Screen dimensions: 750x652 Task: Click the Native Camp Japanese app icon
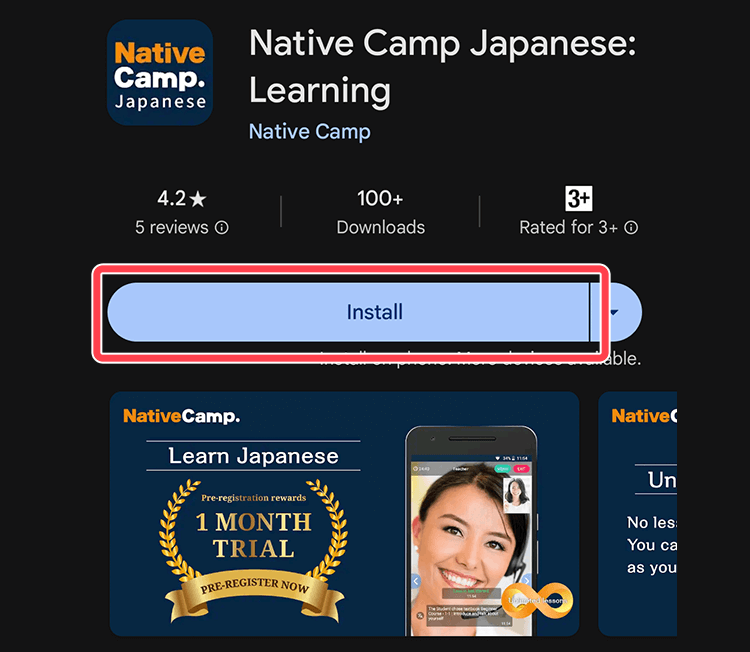160,73
